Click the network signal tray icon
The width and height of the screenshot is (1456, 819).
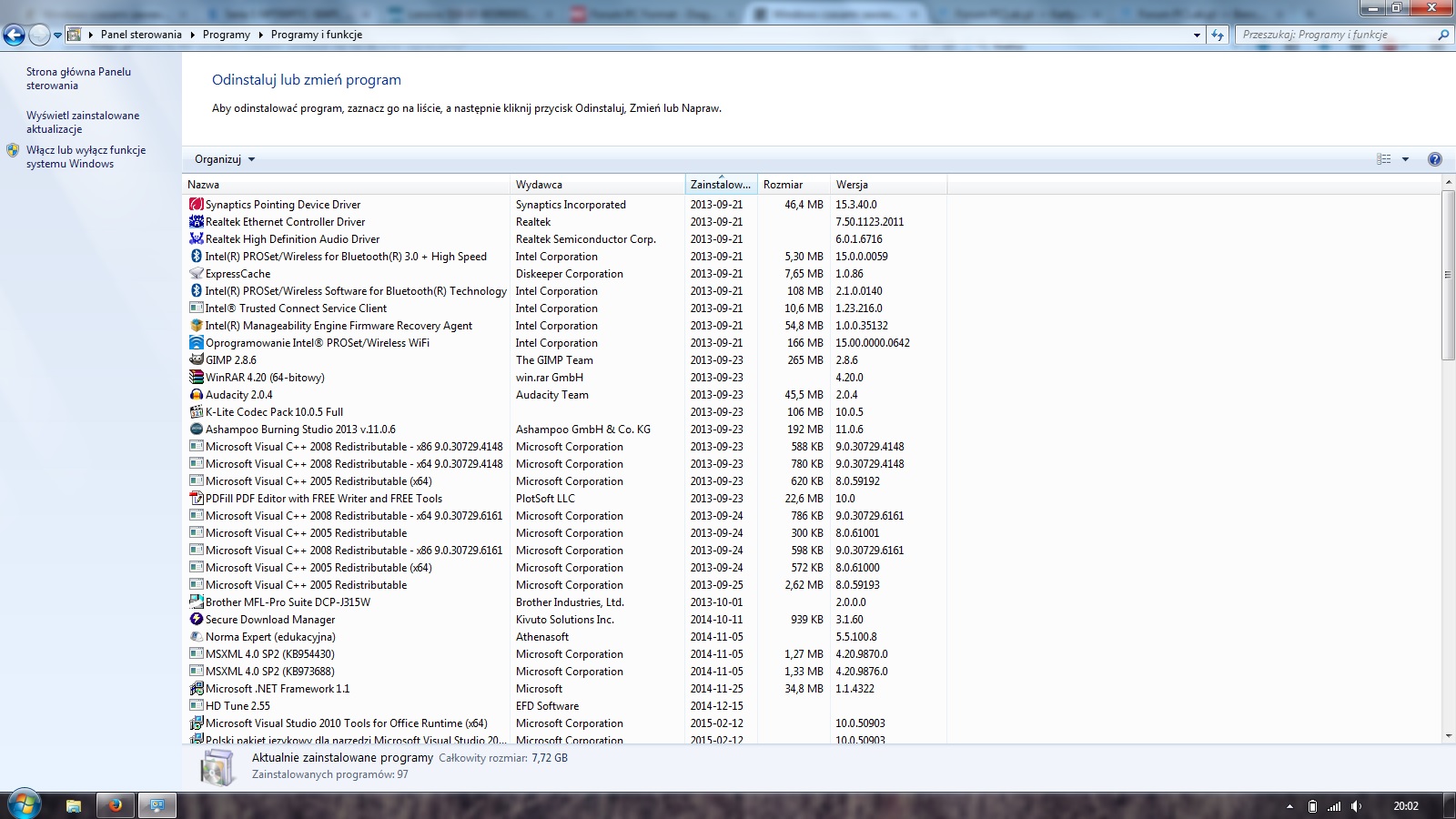(x=1334, y=806)
